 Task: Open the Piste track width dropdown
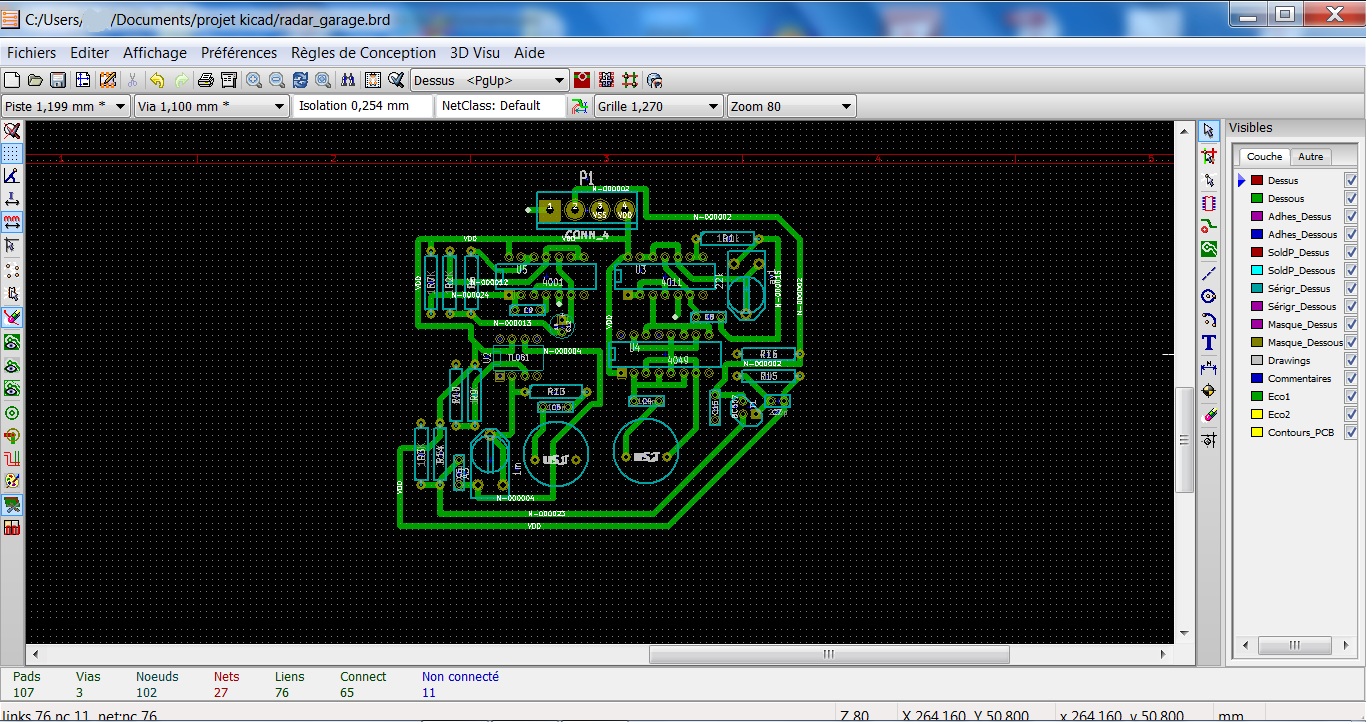pos(121,106)
